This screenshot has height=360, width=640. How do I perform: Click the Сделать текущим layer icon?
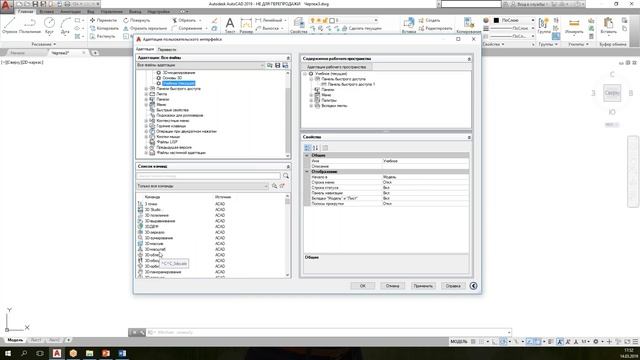point(362,28)
